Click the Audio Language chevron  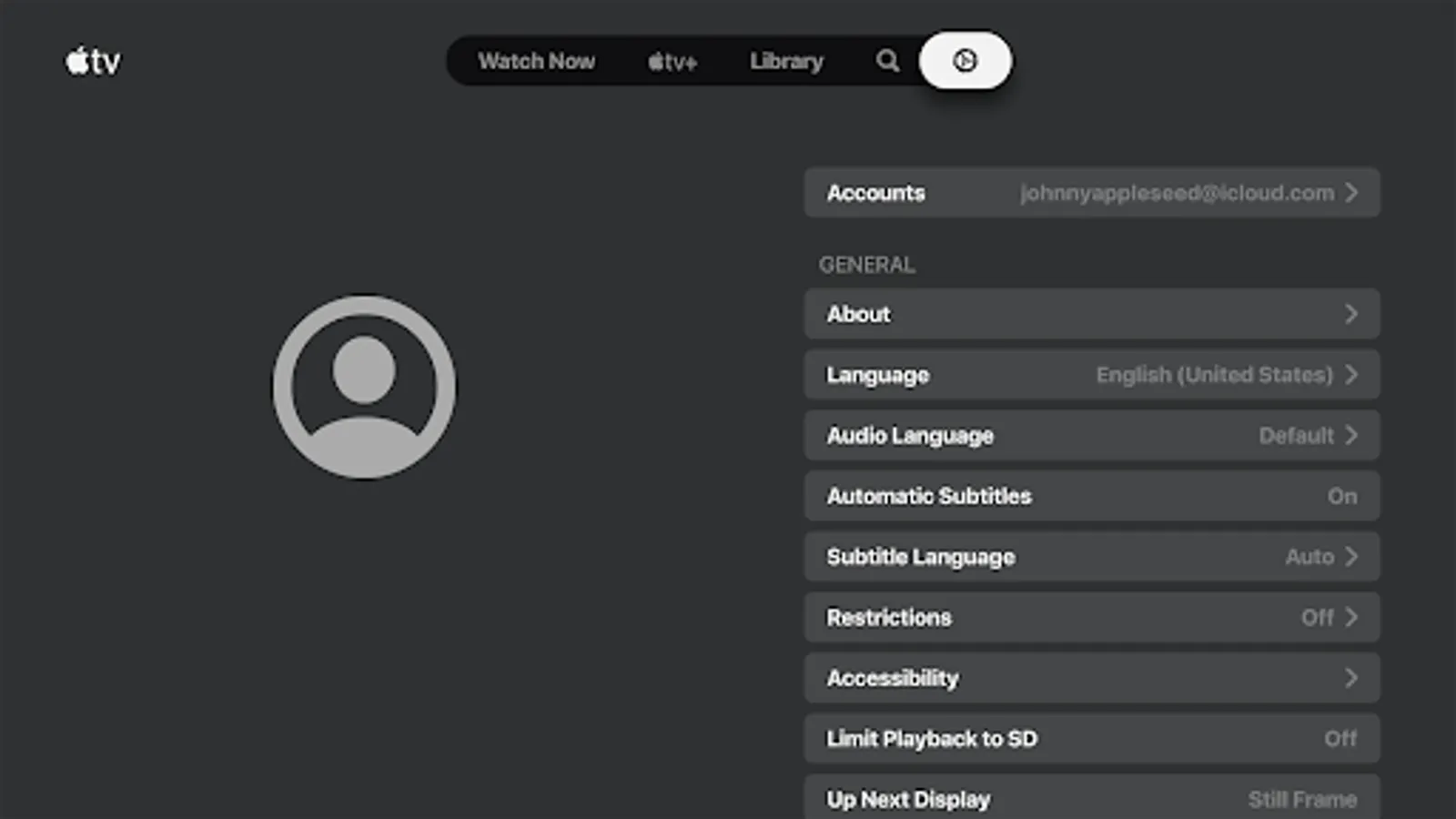[x=1351, y=435]
